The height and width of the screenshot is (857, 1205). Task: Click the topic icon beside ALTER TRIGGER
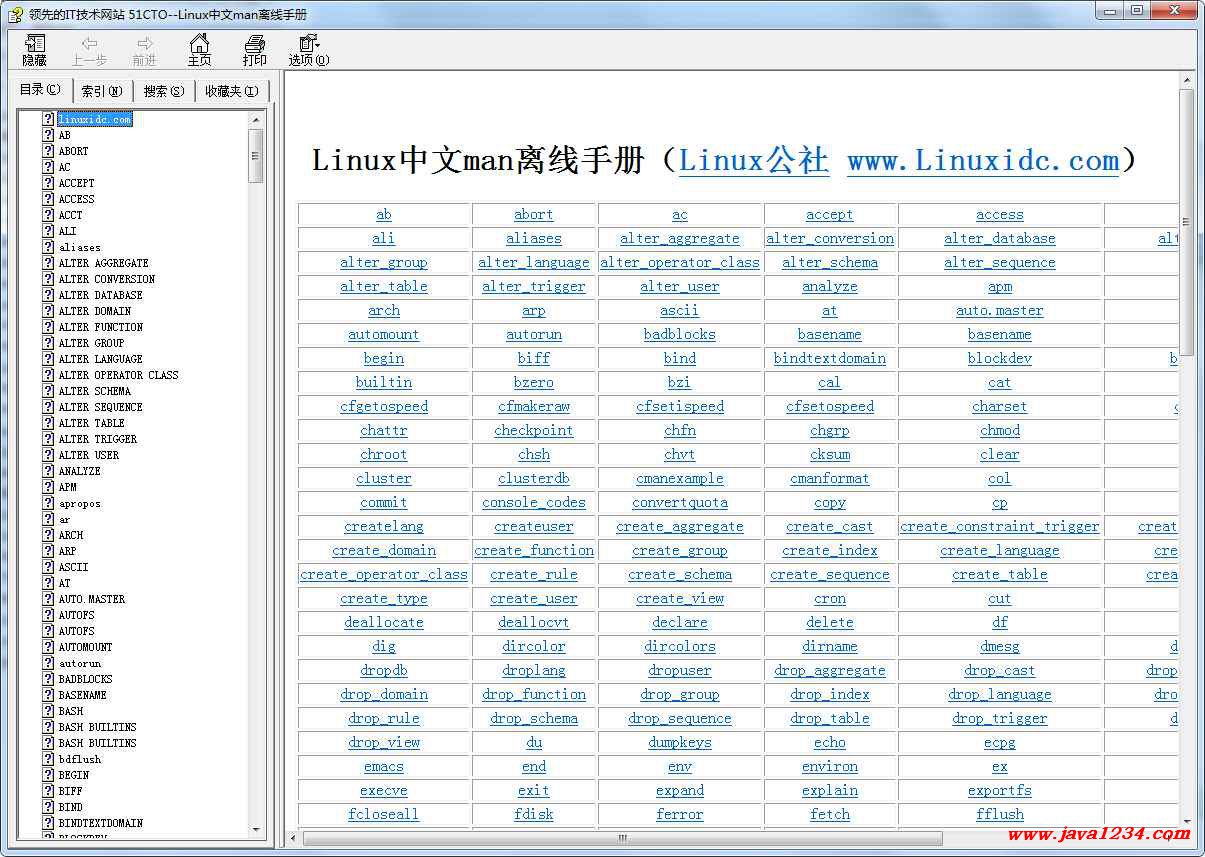[48, 439]
